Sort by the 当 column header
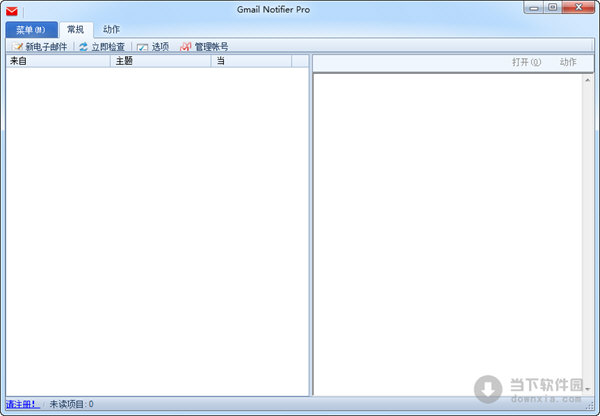 coord(251,61)
